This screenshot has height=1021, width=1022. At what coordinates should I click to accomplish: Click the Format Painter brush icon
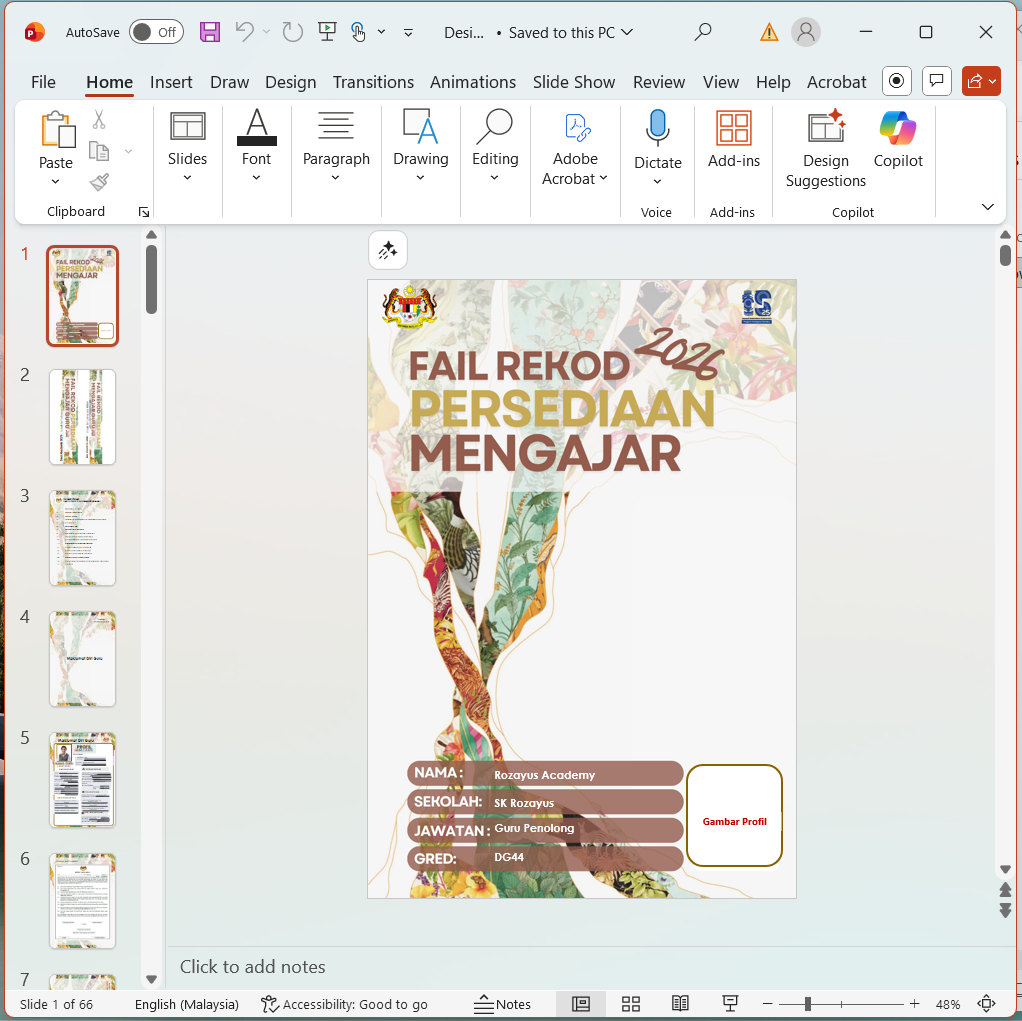click(x=99, y=182)
